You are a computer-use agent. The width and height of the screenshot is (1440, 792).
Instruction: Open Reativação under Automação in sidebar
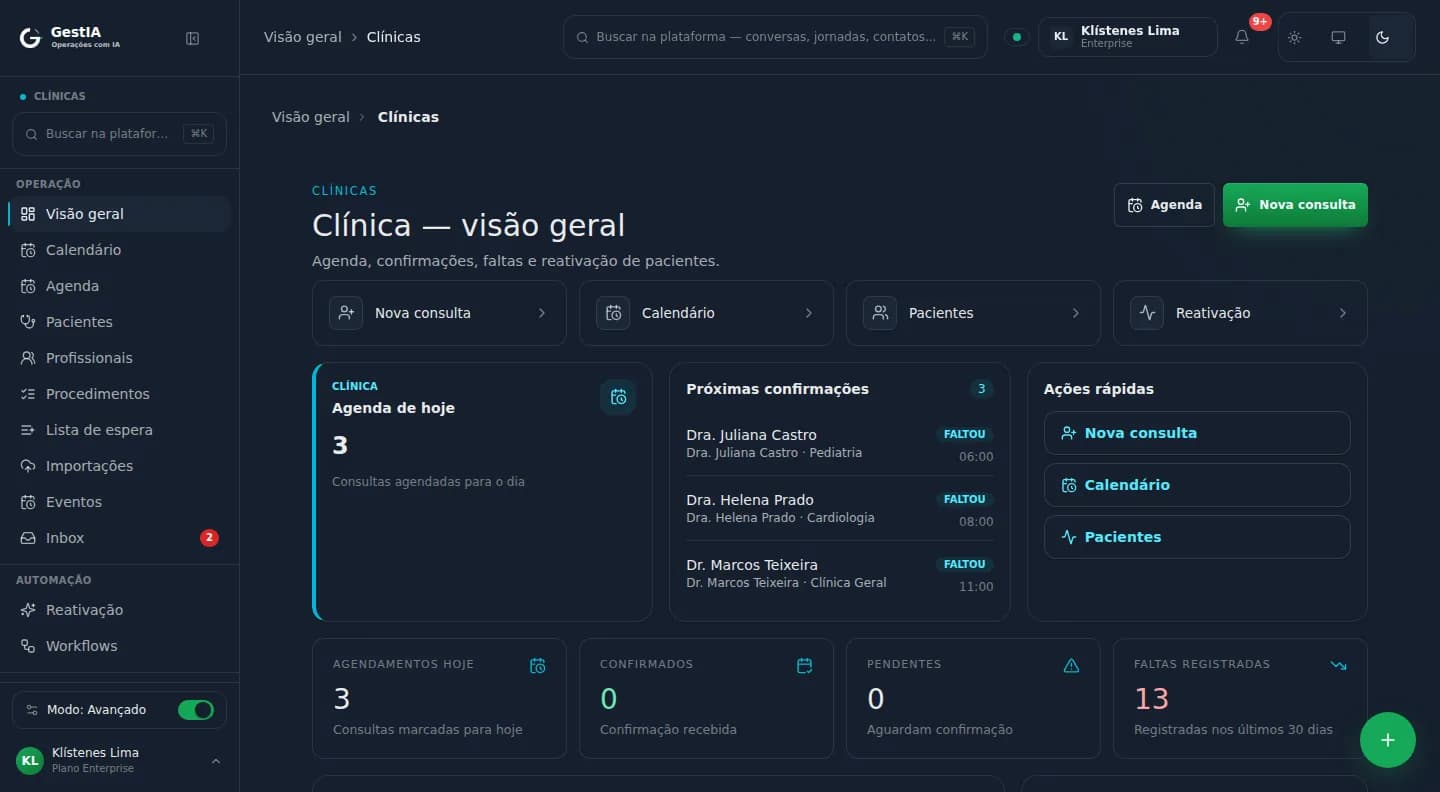coord(119,610)
